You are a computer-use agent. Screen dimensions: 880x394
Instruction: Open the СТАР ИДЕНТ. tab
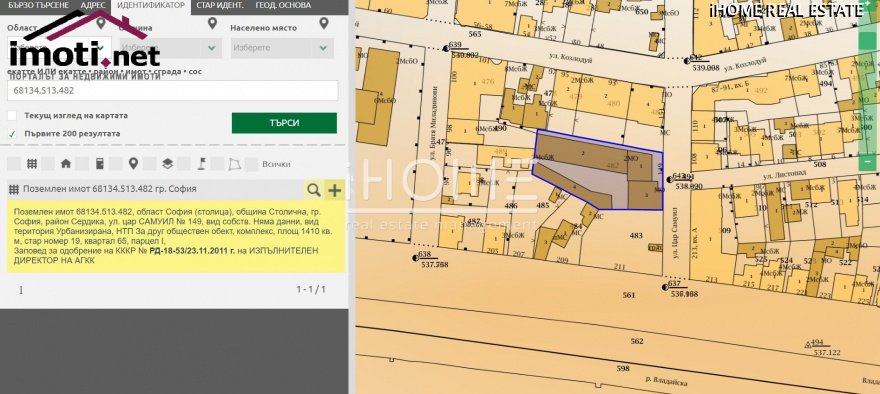point(221,6)
